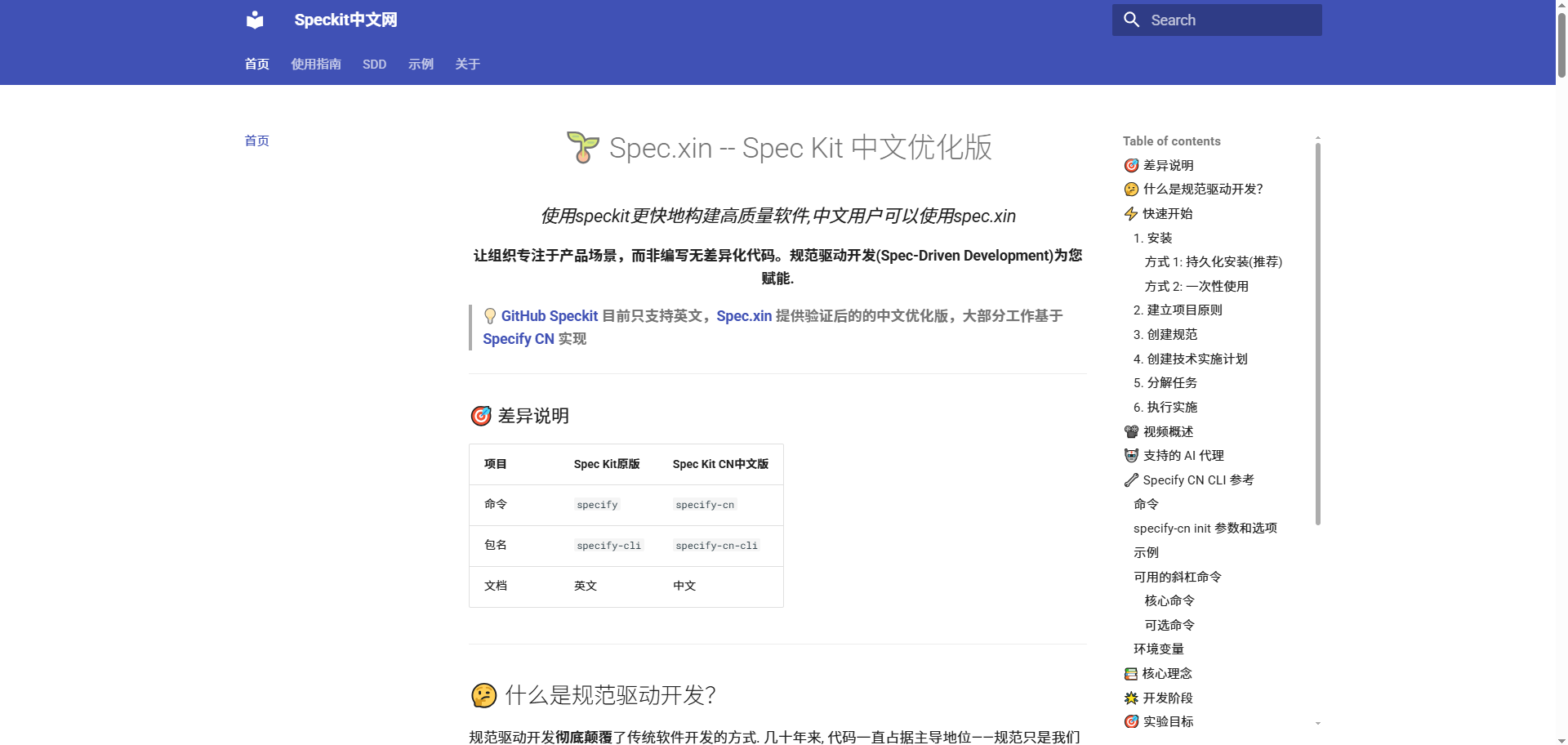Visit the Specify CN link

(518, 339)
